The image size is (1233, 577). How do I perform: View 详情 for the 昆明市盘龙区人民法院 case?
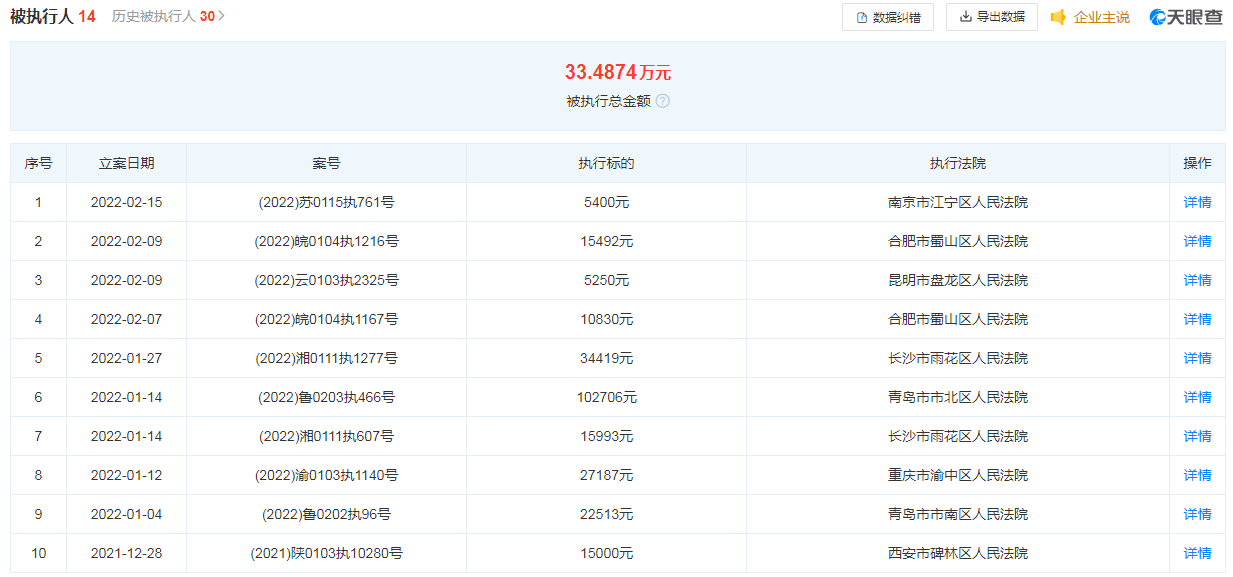coord(1197,280)
